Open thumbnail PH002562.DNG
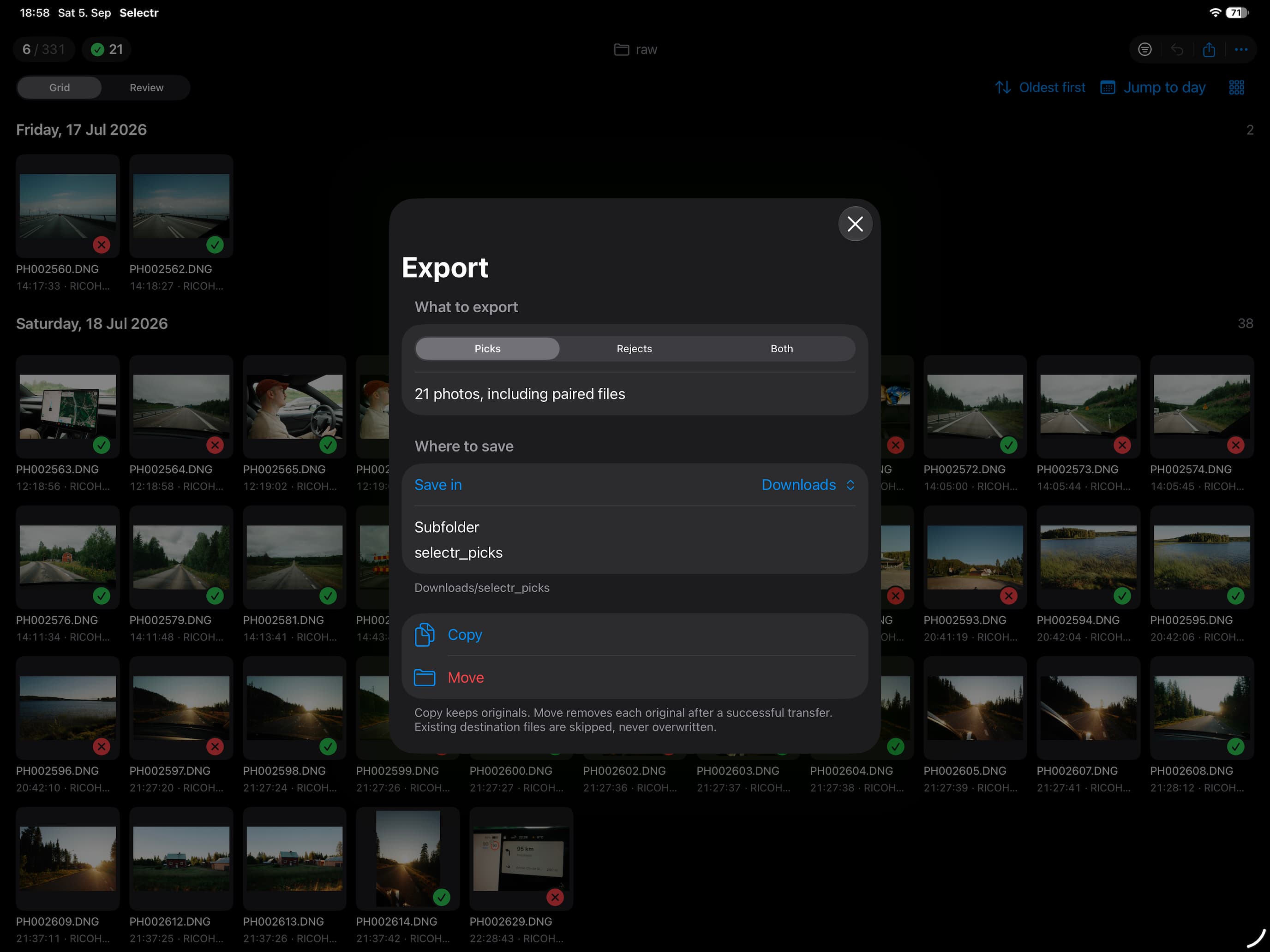Image resolution: width=1270 pixels, height=952 pixels. point(181,206)
